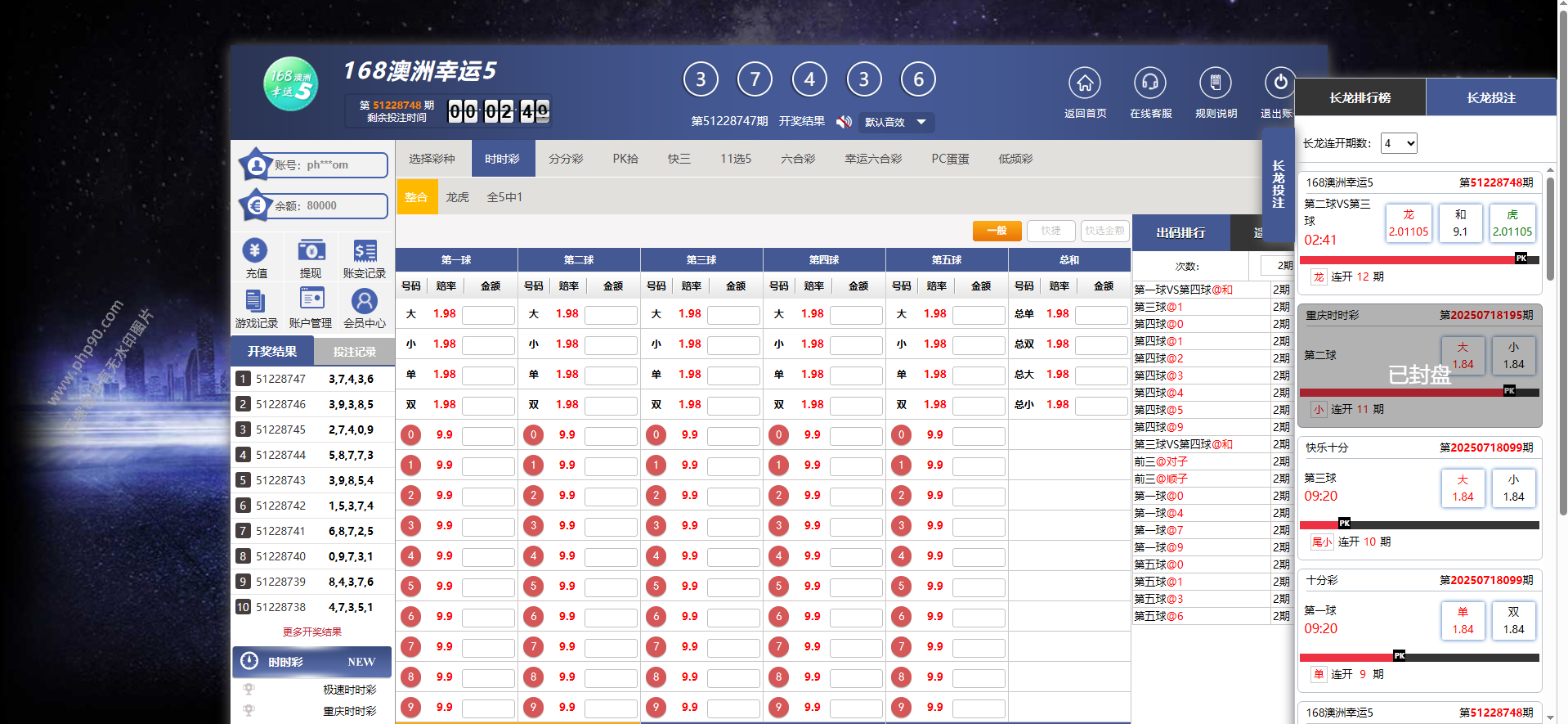
Task: Open 会员中心 member center icon
Action: pos(365,300)
